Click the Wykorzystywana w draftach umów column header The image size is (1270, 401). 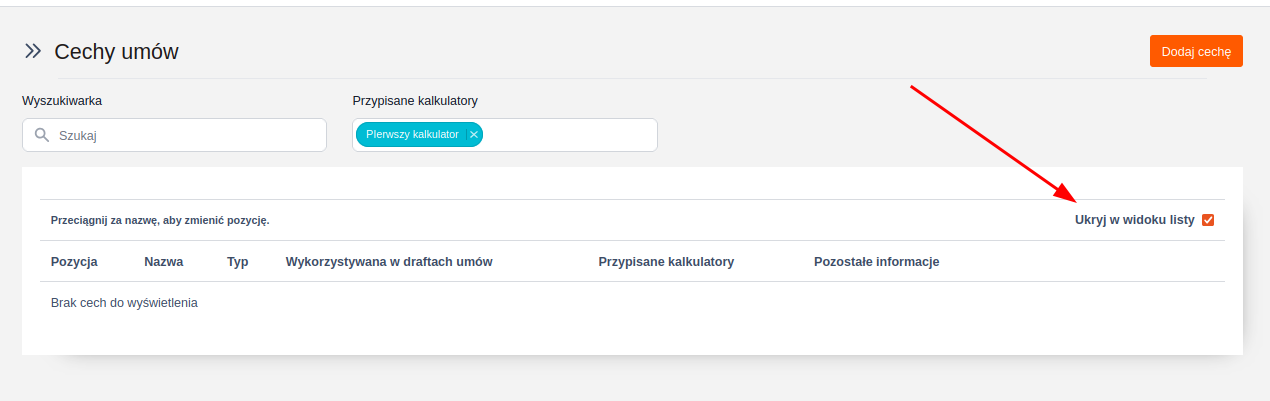(x=389, y=262)
